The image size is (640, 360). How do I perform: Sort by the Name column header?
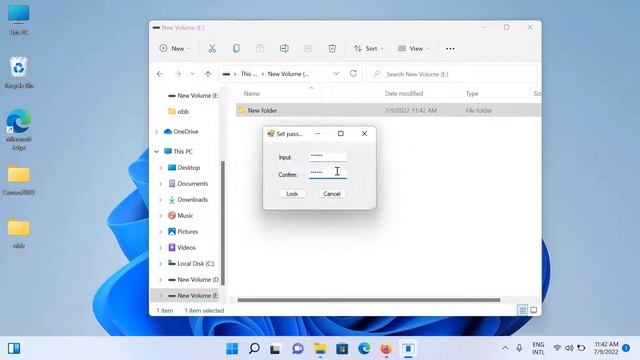point(252,93)
